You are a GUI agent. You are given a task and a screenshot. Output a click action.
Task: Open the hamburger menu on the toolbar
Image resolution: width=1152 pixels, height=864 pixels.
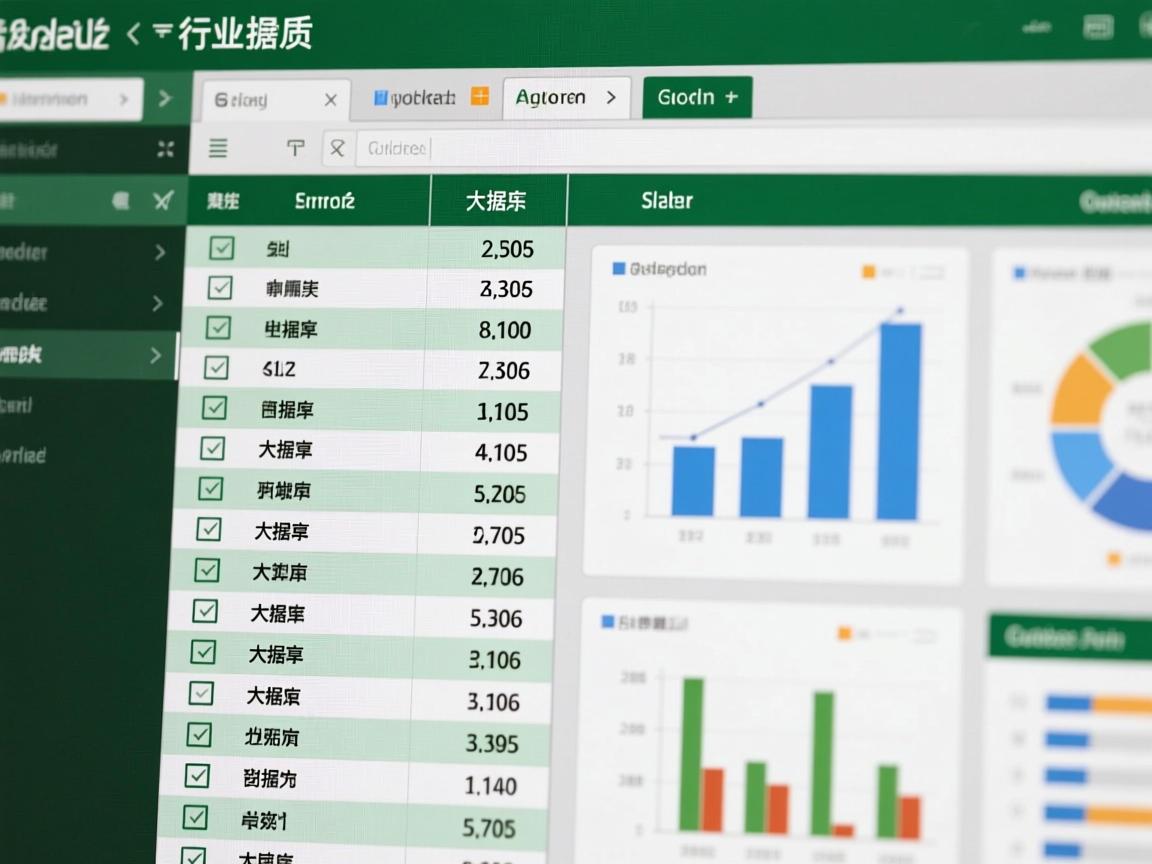216,147
